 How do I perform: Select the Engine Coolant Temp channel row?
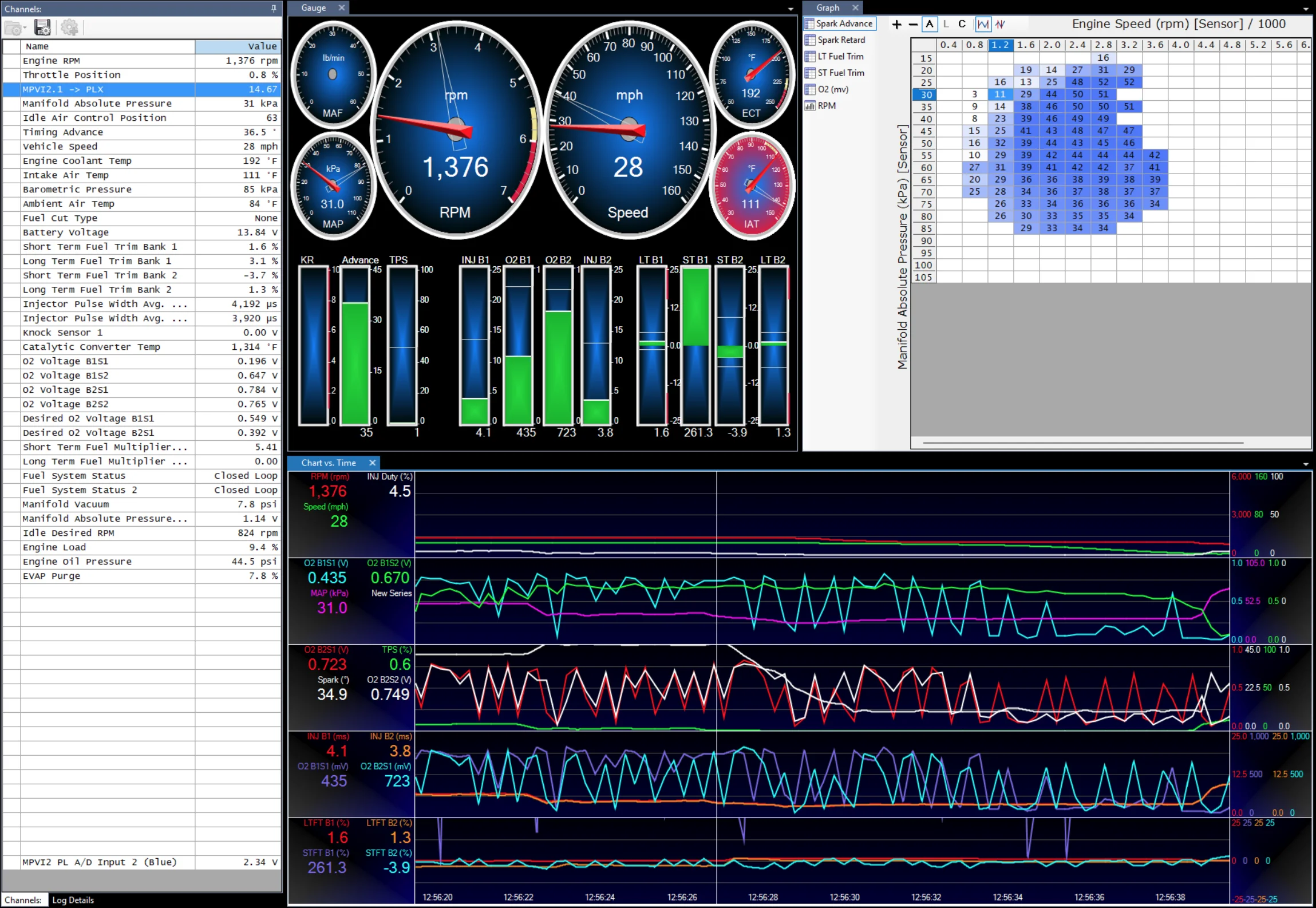point(142,161)
